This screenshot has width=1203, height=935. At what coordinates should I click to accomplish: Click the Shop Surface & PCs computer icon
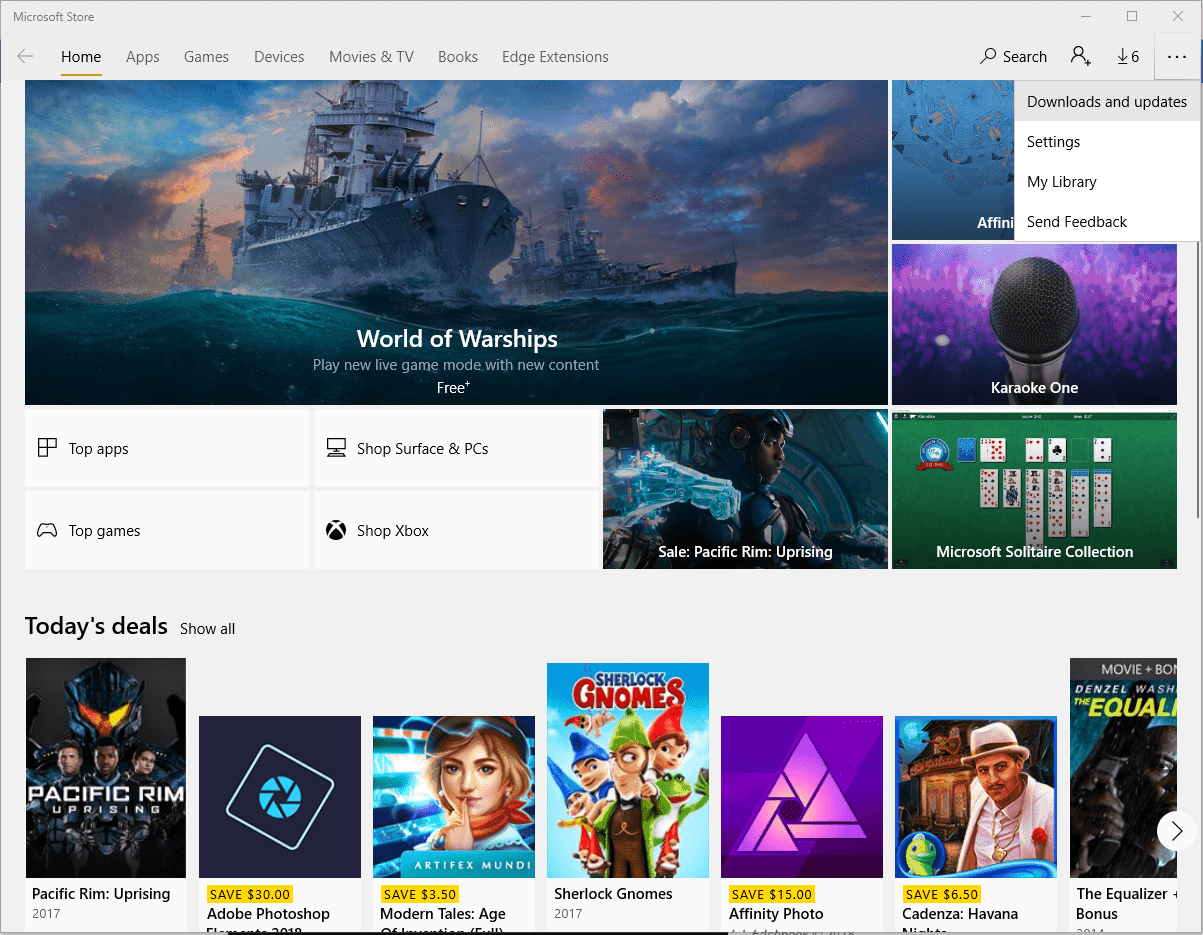pos(336,448)
